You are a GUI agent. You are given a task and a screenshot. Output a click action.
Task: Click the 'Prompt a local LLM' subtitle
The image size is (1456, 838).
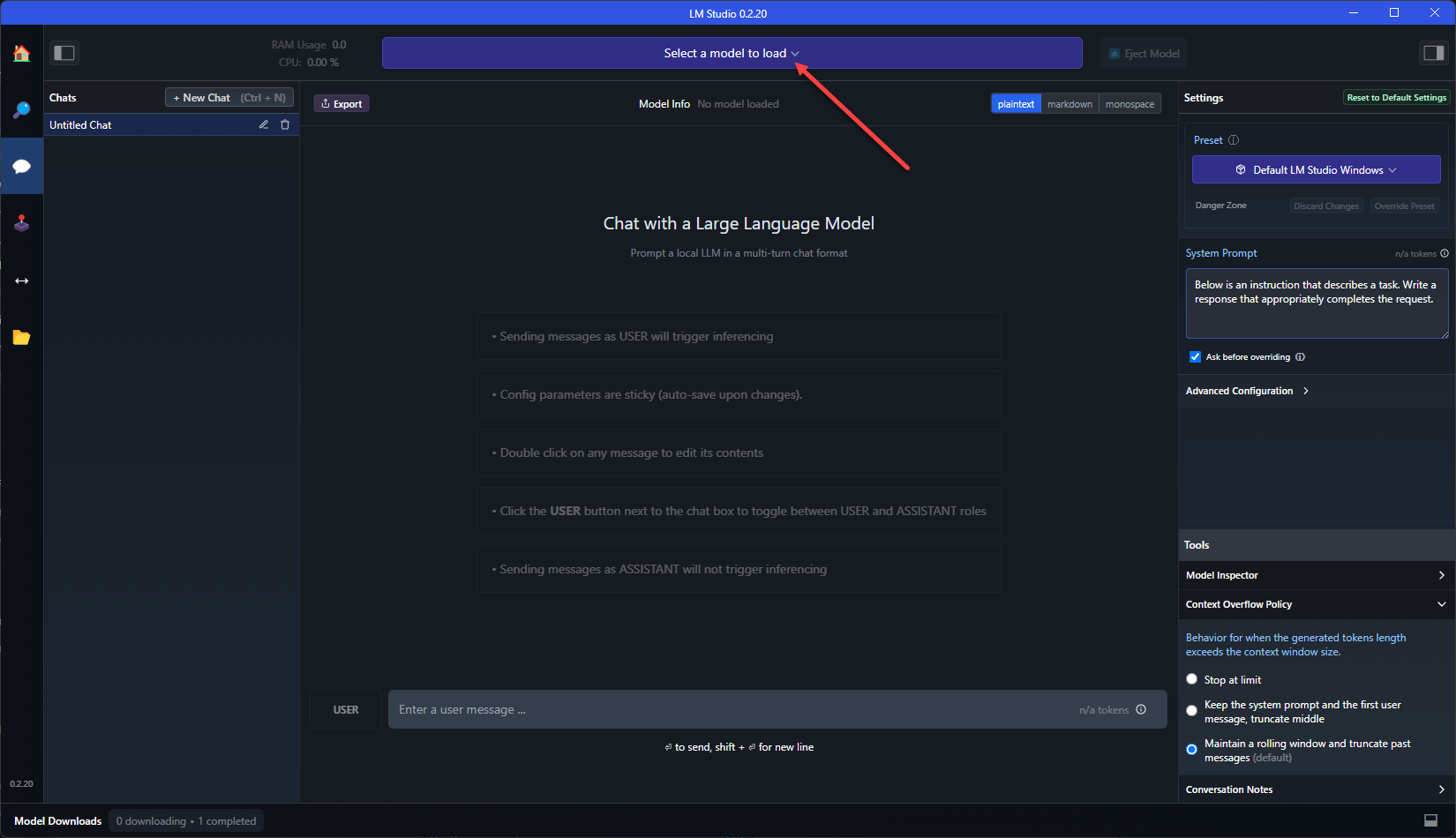point(739,253)
